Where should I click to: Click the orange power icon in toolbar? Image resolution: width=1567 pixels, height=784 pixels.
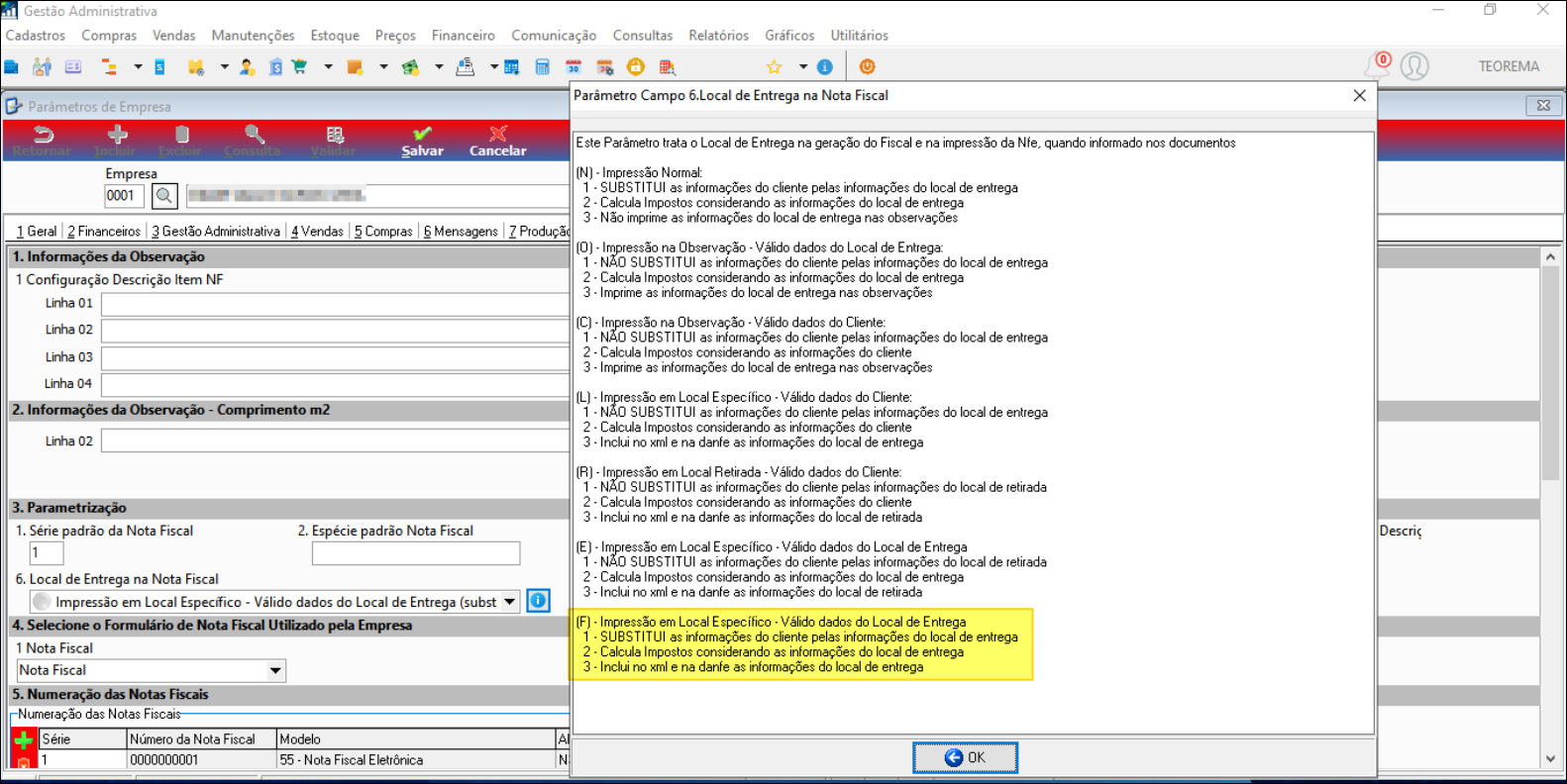[867, 66]
